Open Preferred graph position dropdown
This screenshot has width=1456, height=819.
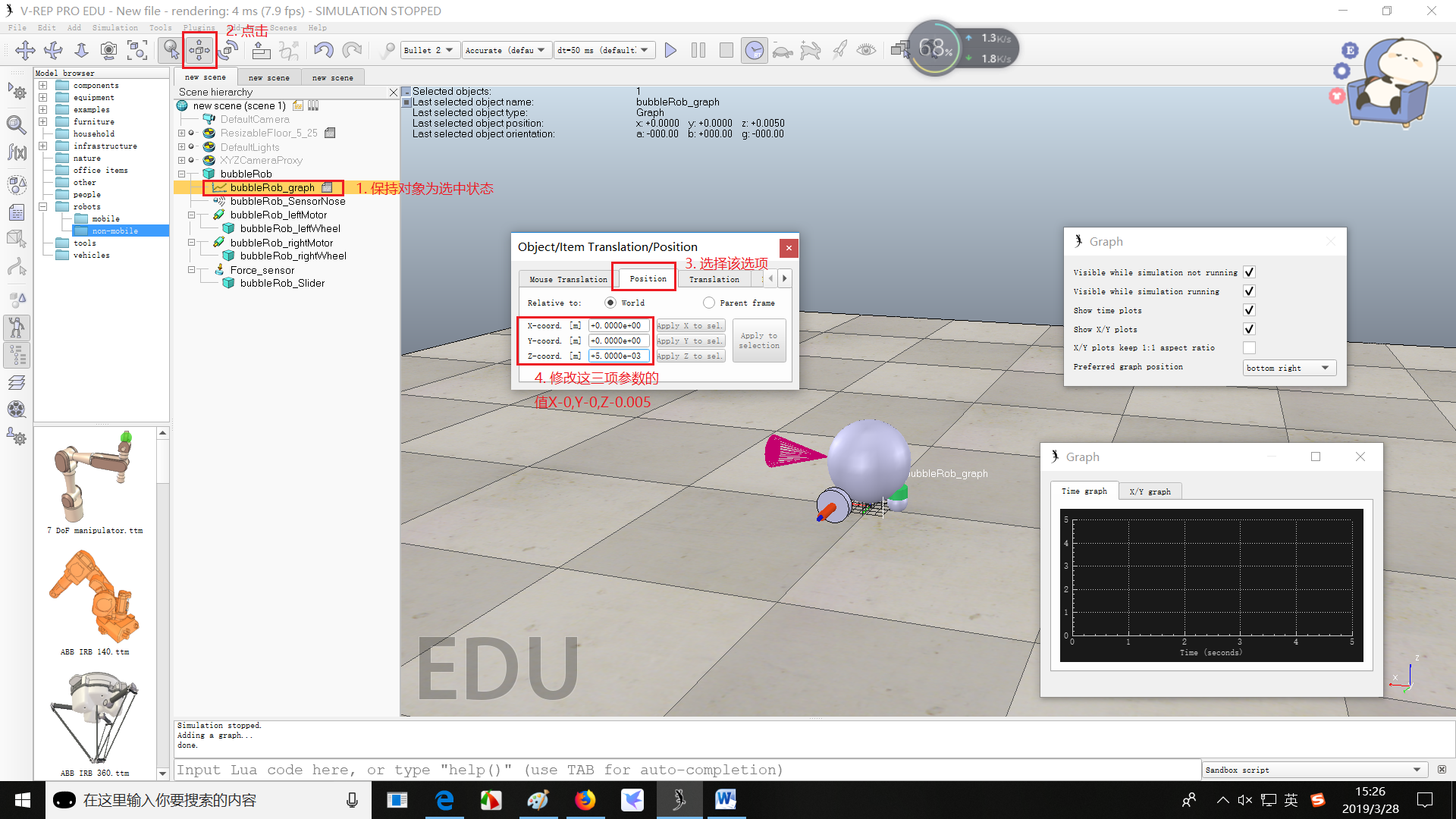[1289, 368]
